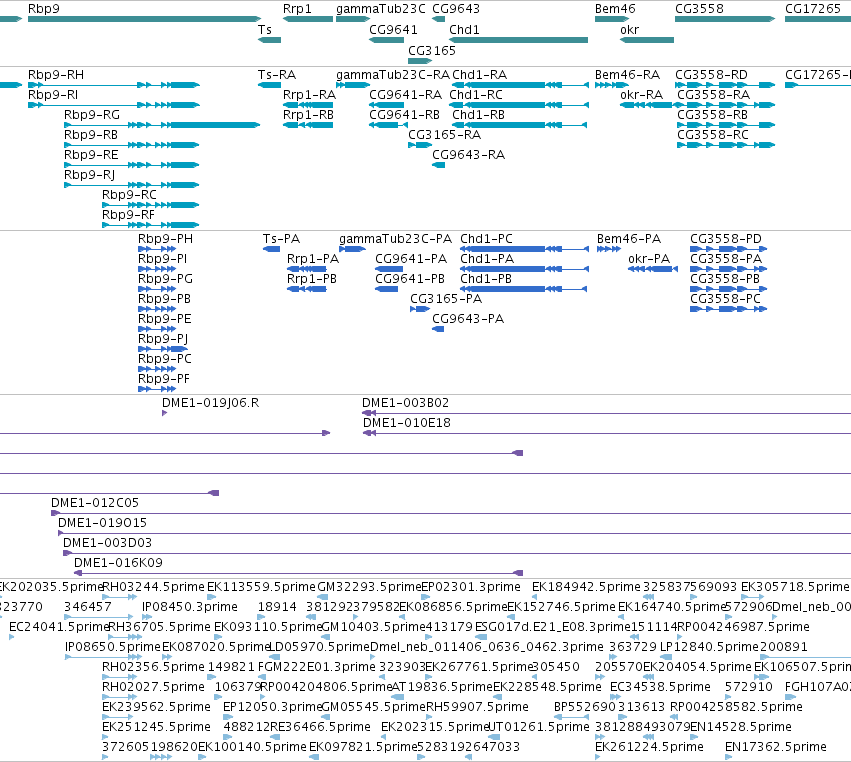Select clone DME1-019J06.R label
Viewport: 851px width, 762px height.
[x=211, y=403]
